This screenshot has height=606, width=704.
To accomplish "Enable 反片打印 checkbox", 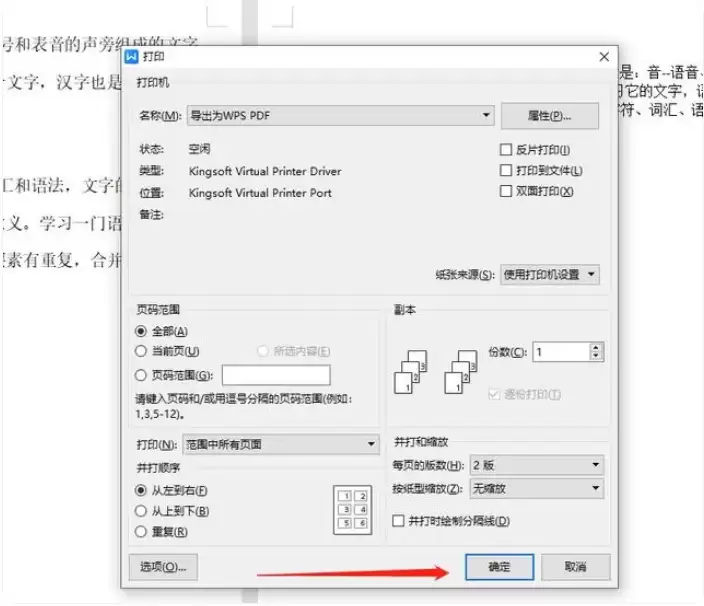I will [x=506, y=149].
